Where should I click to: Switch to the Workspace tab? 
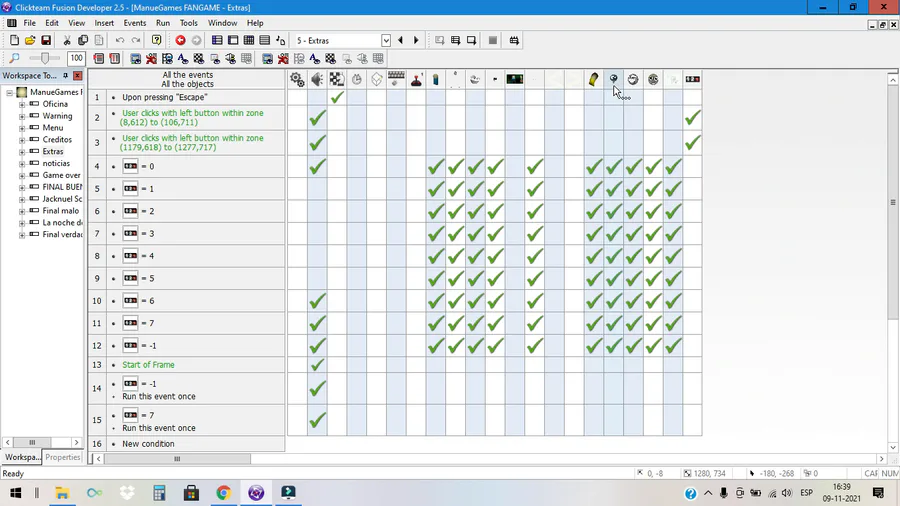(x=22, y=457)
